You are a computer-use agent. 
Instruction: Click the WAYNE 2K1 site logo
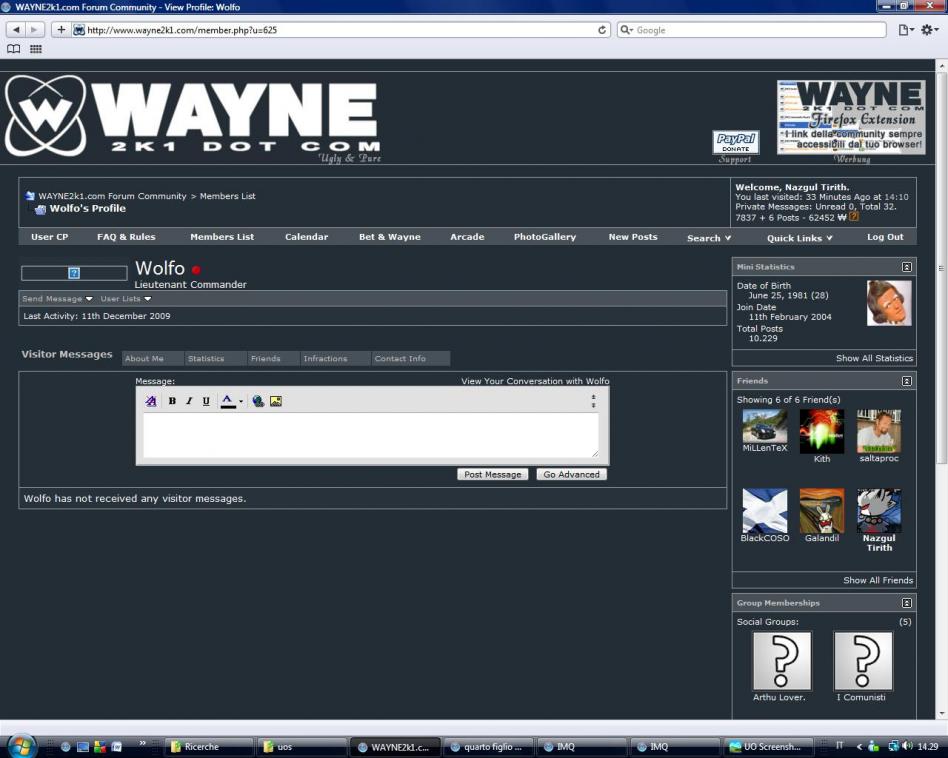pos(193,117)
